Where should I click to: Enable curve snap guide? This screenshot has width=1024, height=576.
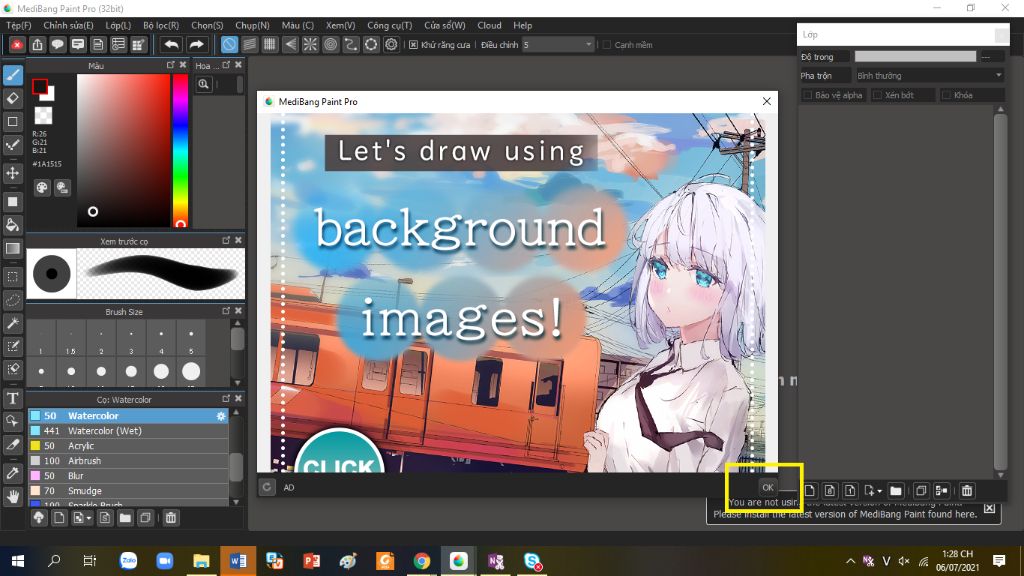351,44
